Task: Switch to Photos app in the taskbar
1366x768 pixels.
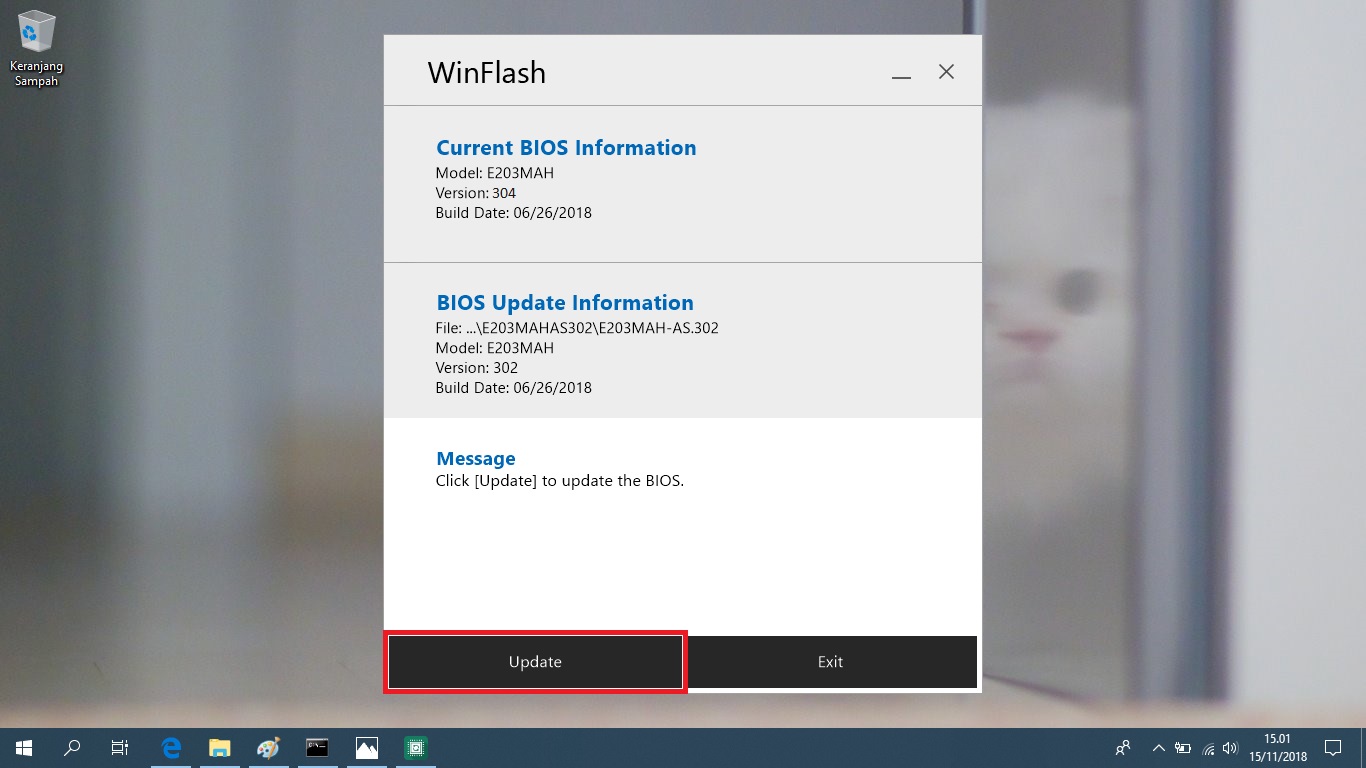Action: pyautogui.click(x=367, y=747)
